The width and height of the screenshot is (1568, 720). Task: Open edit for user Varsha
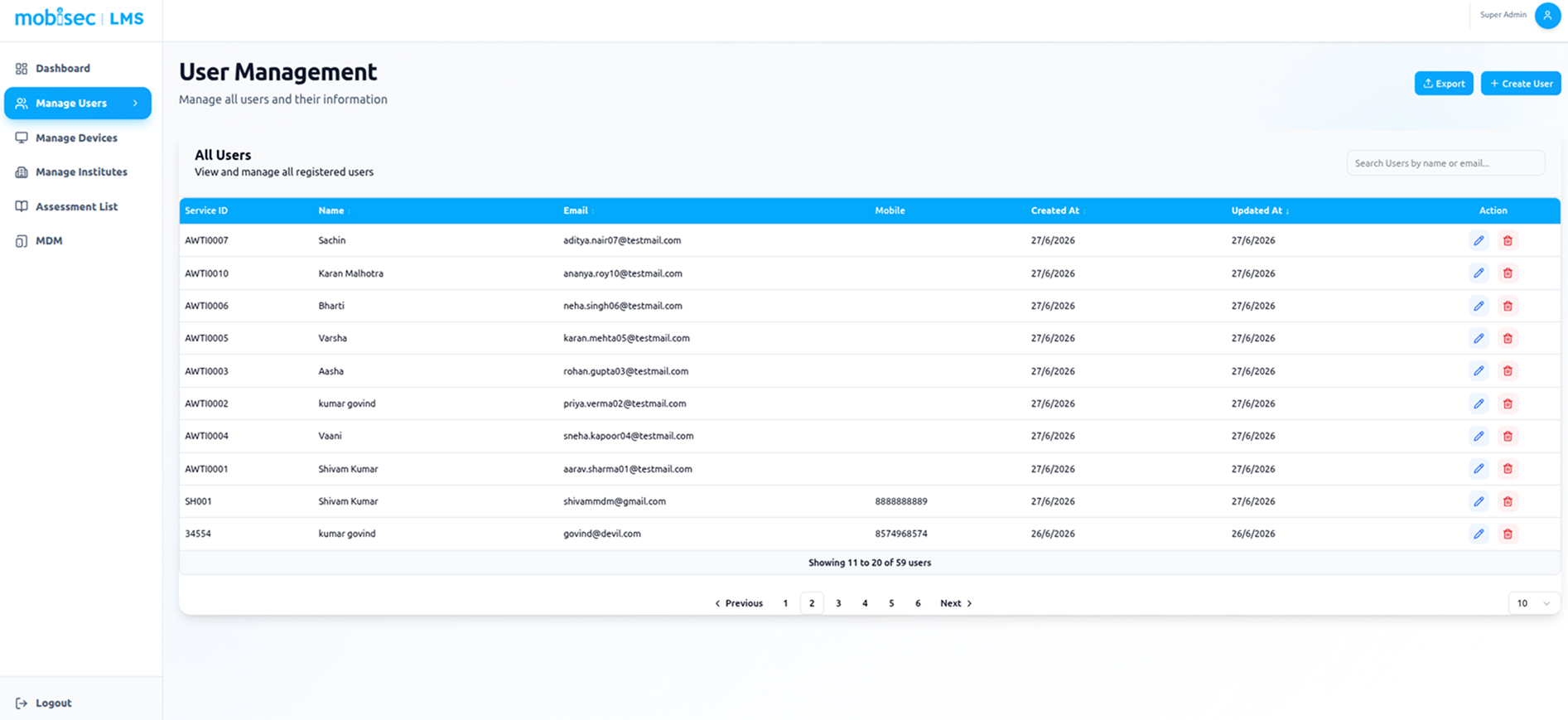(1479, 338)
